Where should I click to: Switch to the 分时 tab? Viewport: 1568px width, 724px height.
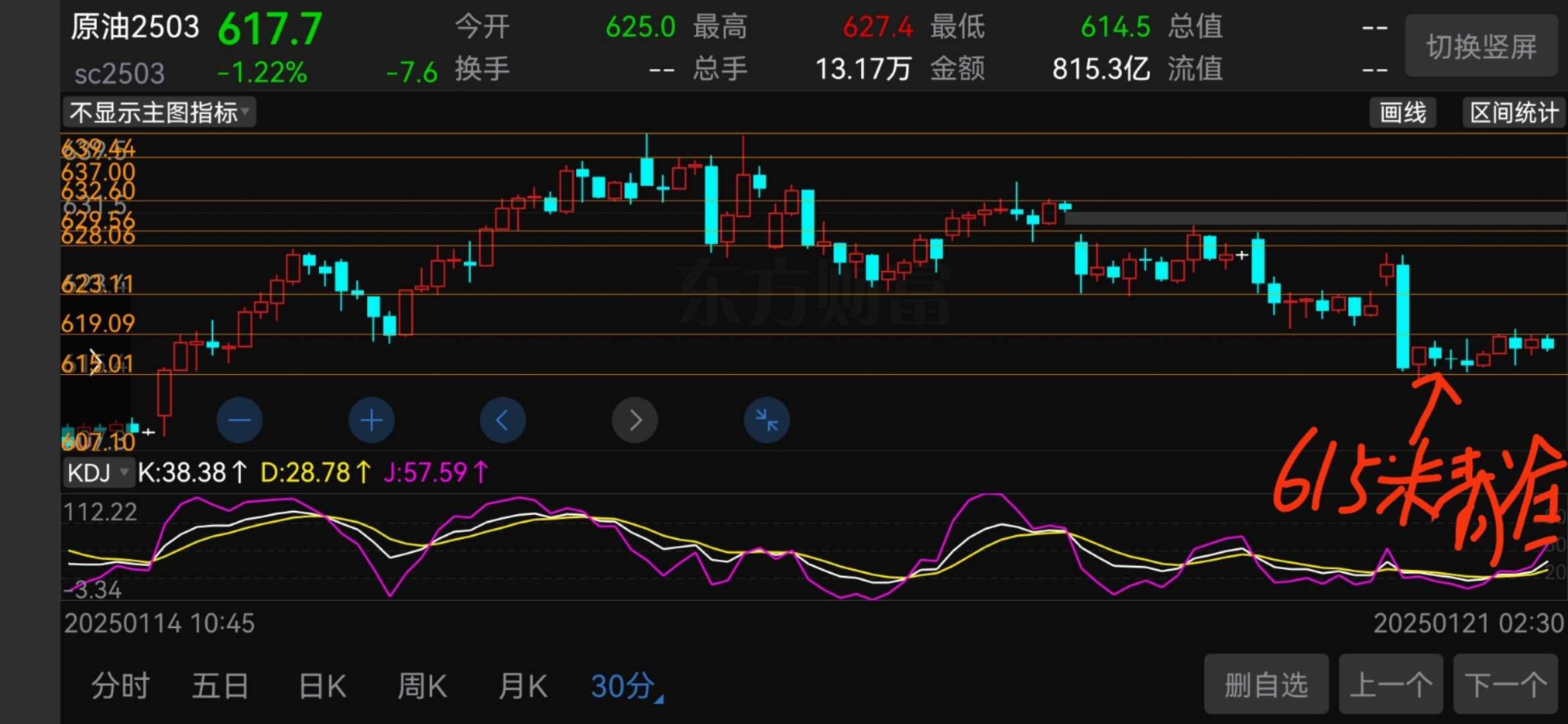tap(121, 686)
